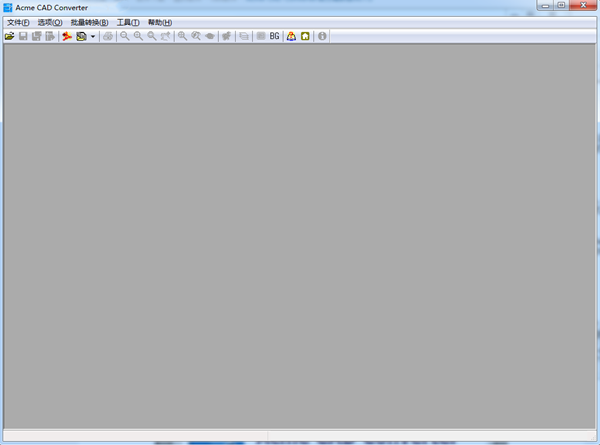Image resolution: width=600 pixels, height=445 pixels.
Task: Click the stacked floppy disks Save All icon
Action: (37, 36)
